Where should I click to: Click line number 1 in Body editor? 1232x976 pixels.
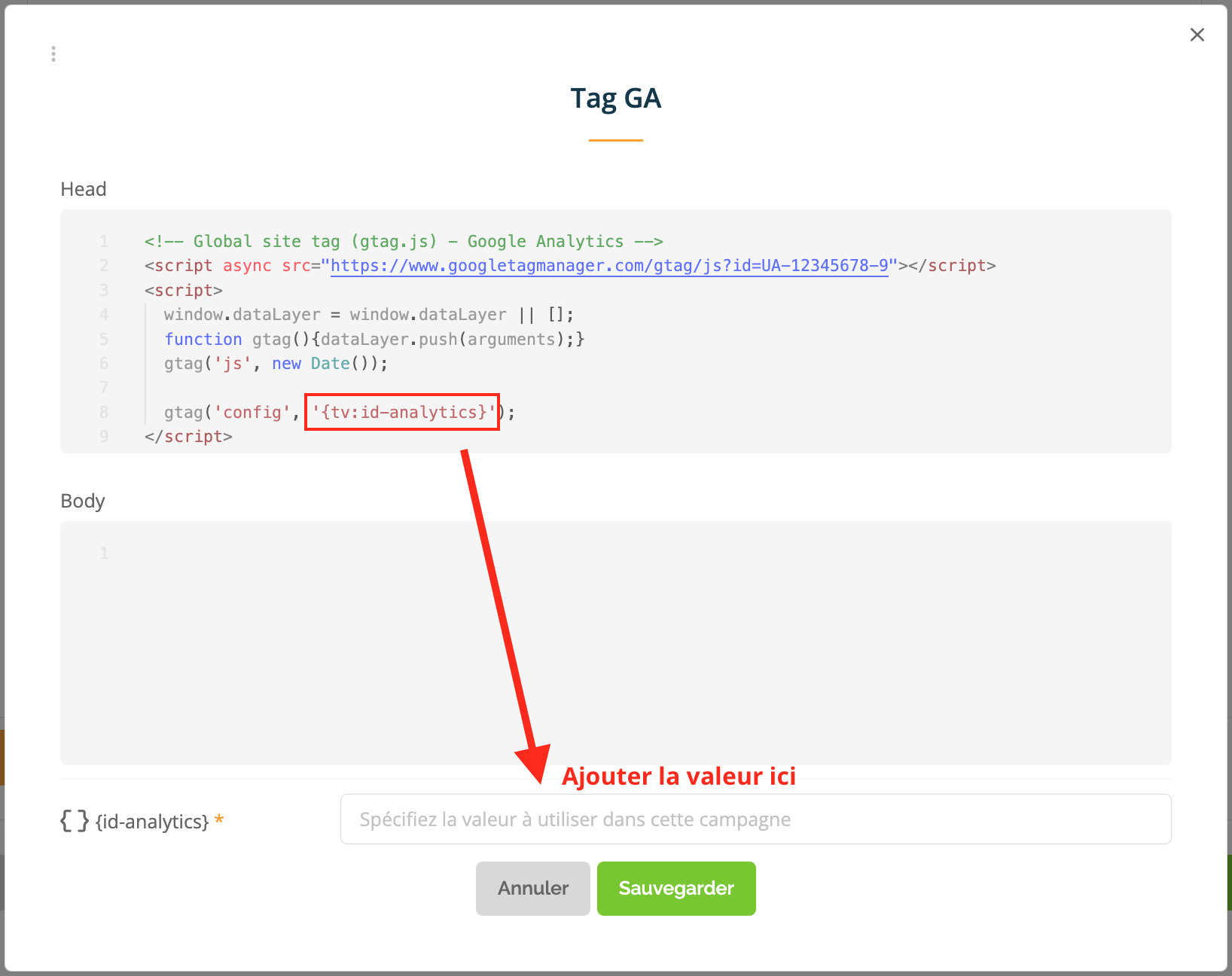104,554
